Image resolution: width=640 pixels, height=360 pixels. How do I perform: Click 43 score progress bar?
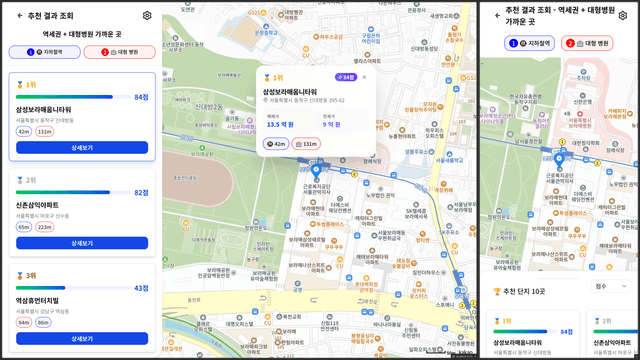73,288
